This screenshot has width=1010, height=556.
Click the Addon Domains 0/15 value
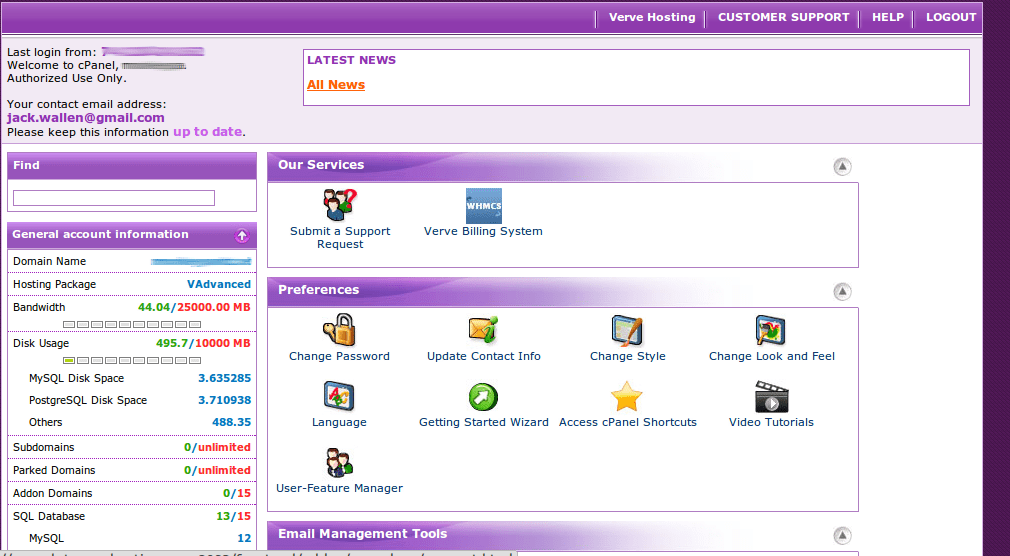click(236, 494)
